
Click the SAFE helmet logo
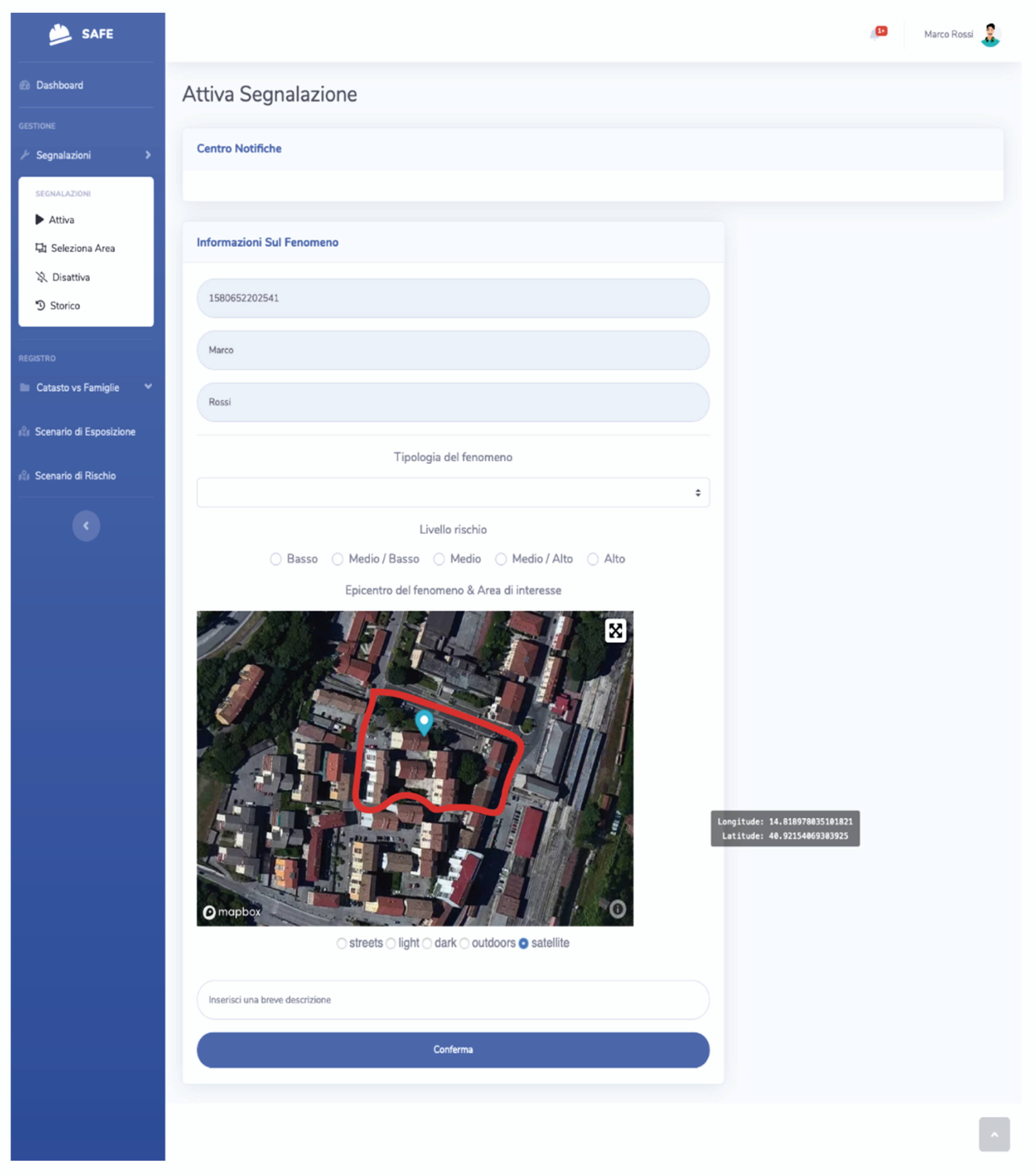60,34
